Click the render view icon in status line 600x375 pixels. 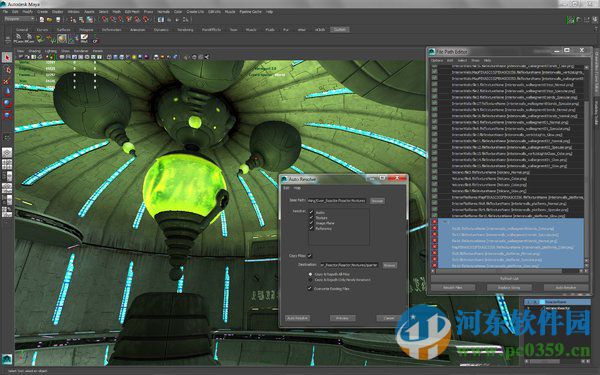[161, 19]
